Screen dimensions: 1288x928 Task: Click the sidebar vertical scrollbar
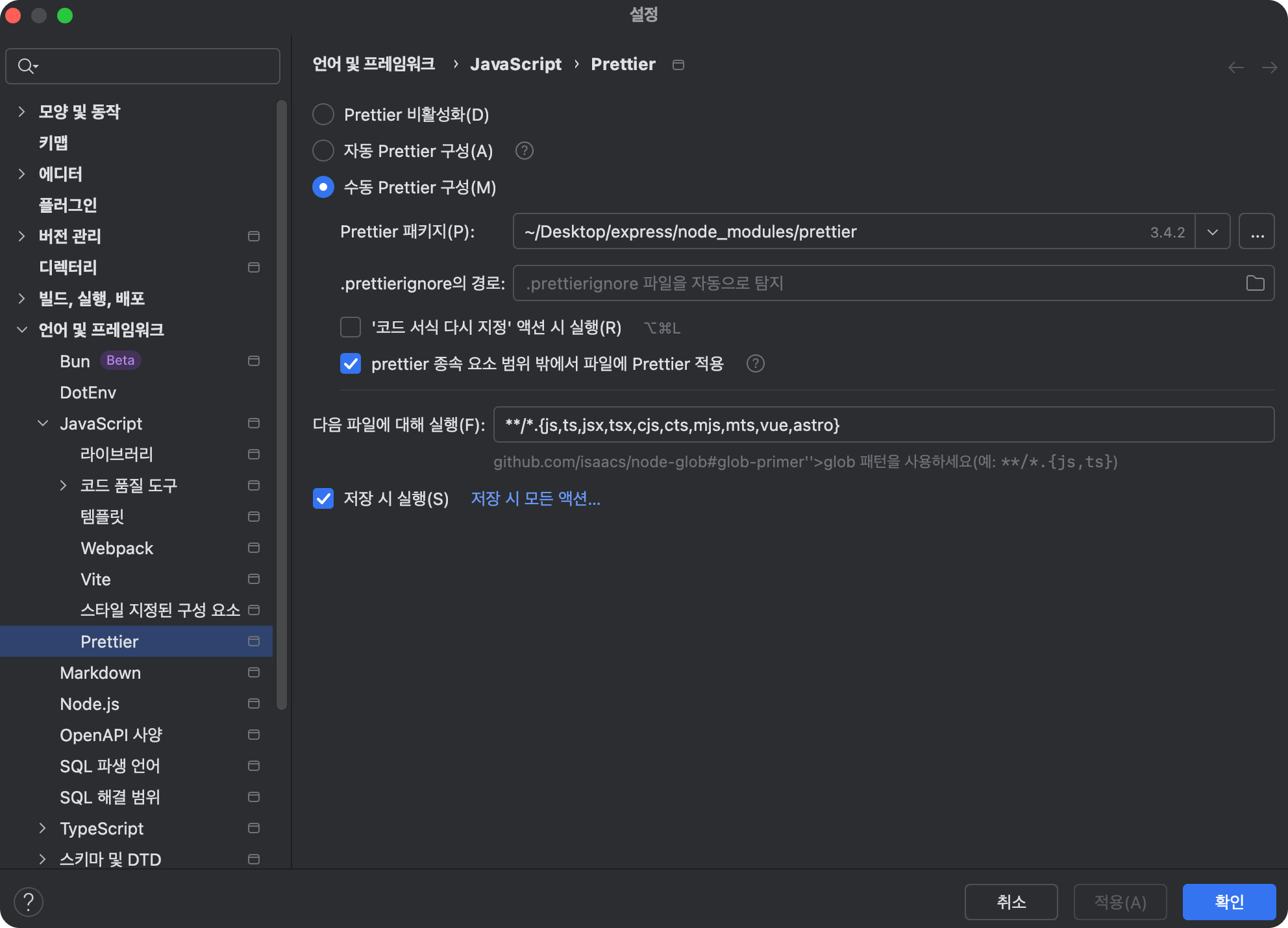(x=281, y=402)
